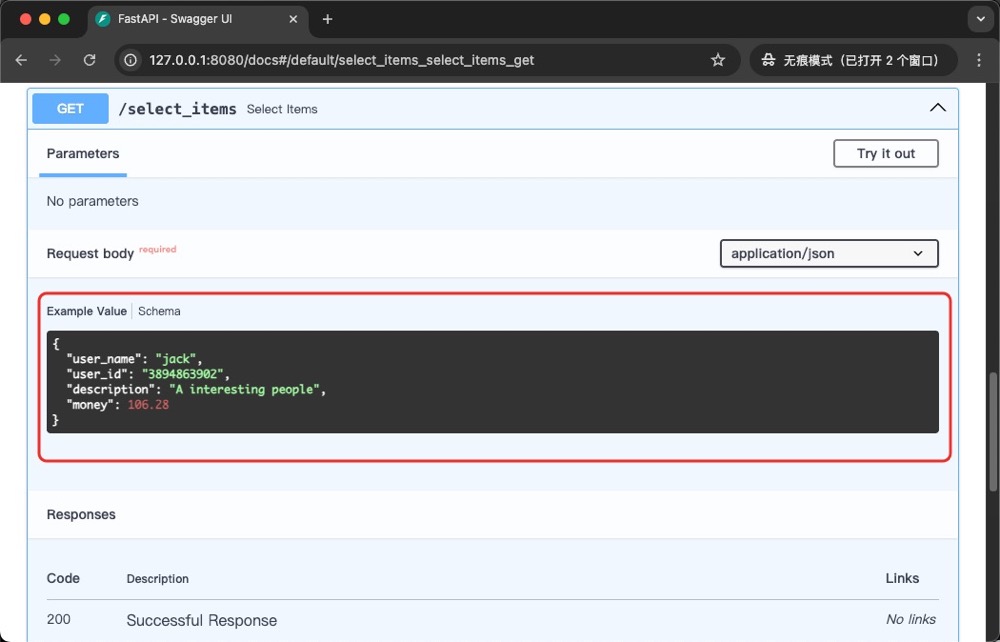Click the forward navigation arrow
Image resolution: width=1000 pixels, height=642 pixels.
coord(55,60)
